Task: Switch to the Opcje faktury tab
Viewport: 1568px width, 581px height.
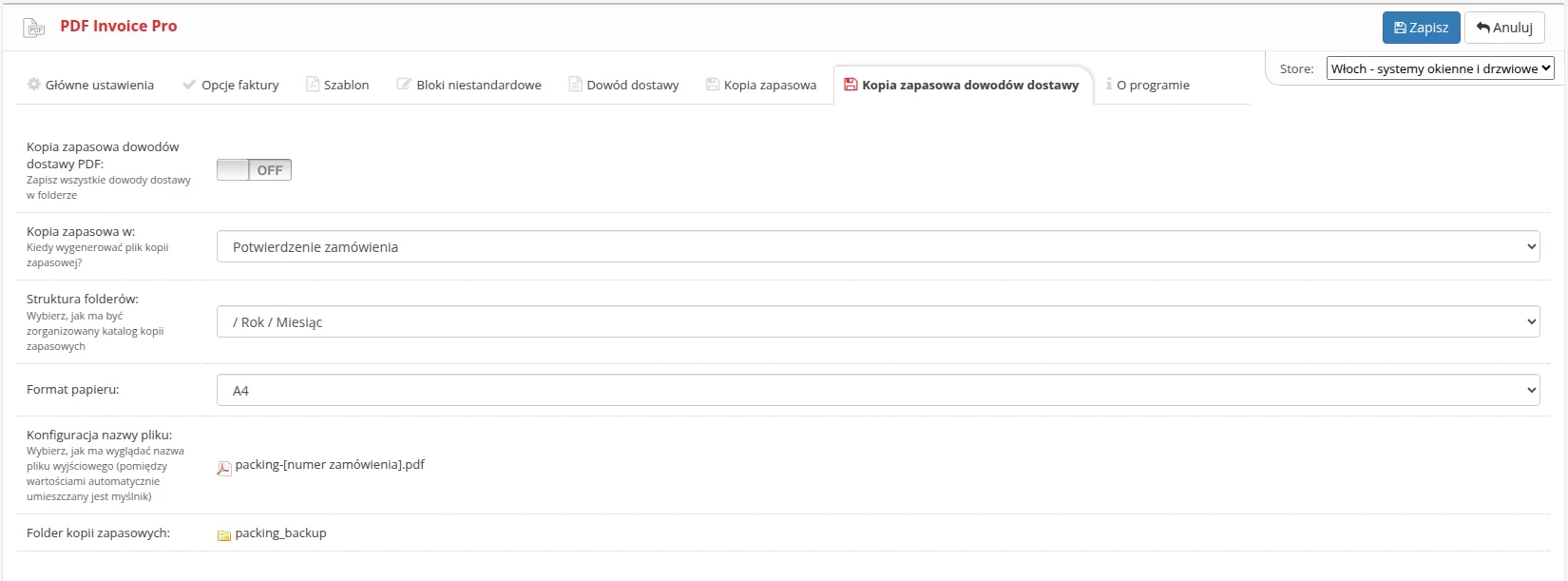Action: 239,85
